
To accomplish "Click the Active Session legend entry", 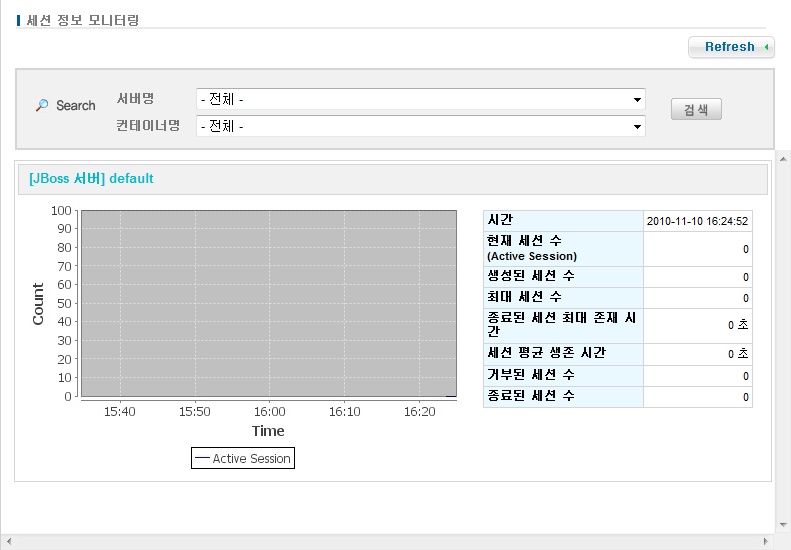I will click(x=243, y=458).
